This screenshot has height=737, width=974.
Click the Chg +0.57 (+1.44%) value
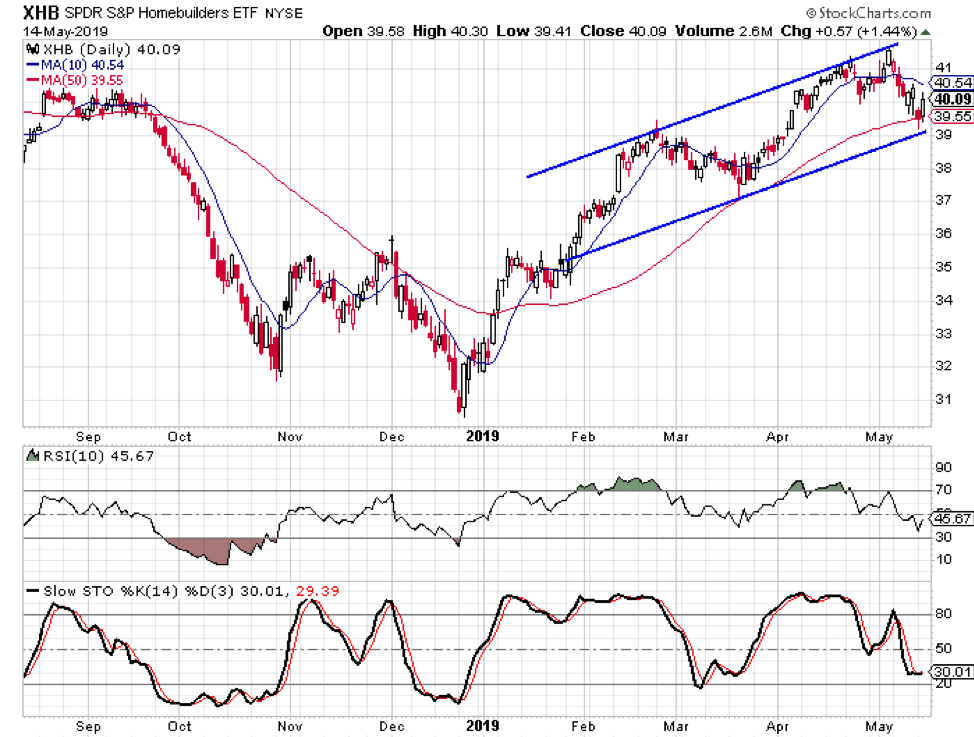pos(849,31)
